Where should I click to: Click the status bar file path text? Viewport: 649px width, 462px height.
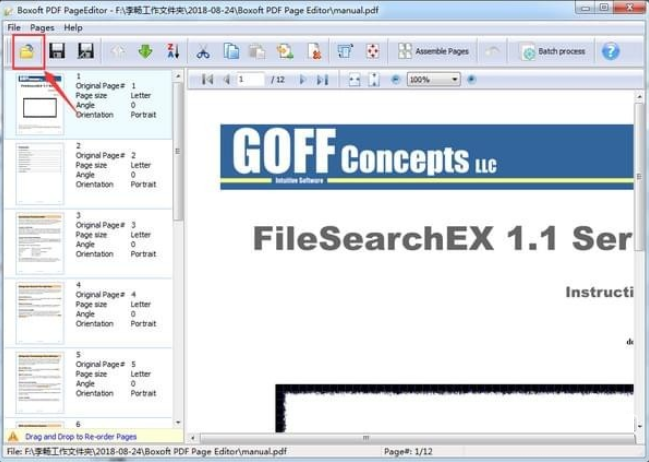147,451
